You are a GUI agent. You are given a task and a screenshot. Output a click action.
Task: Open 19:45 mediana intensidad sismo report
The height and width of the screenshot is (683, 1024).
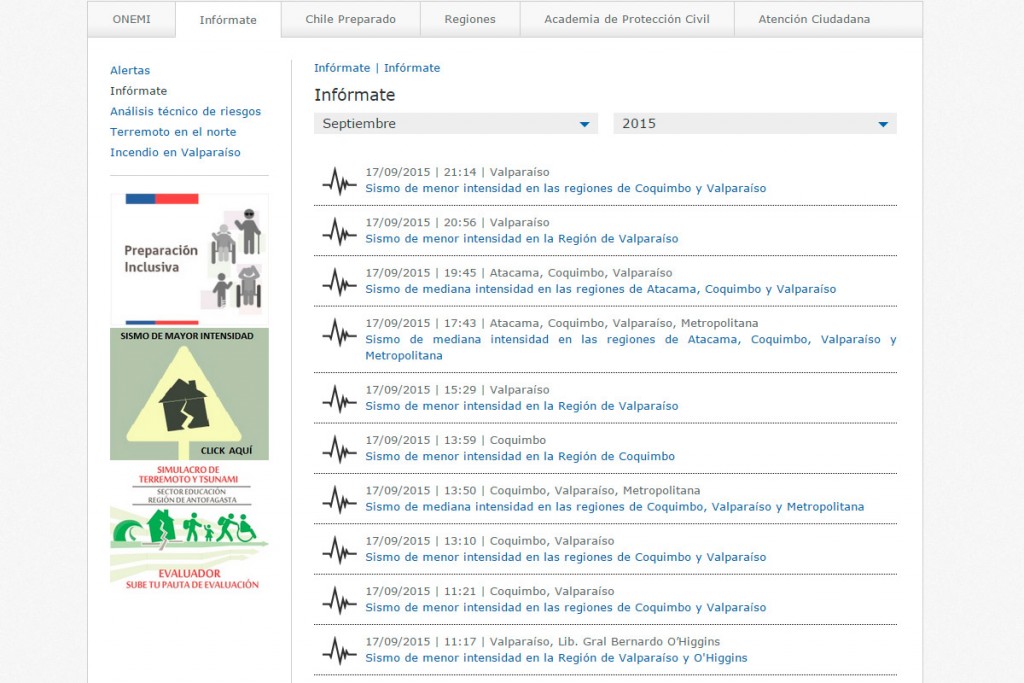pos(601,289)
